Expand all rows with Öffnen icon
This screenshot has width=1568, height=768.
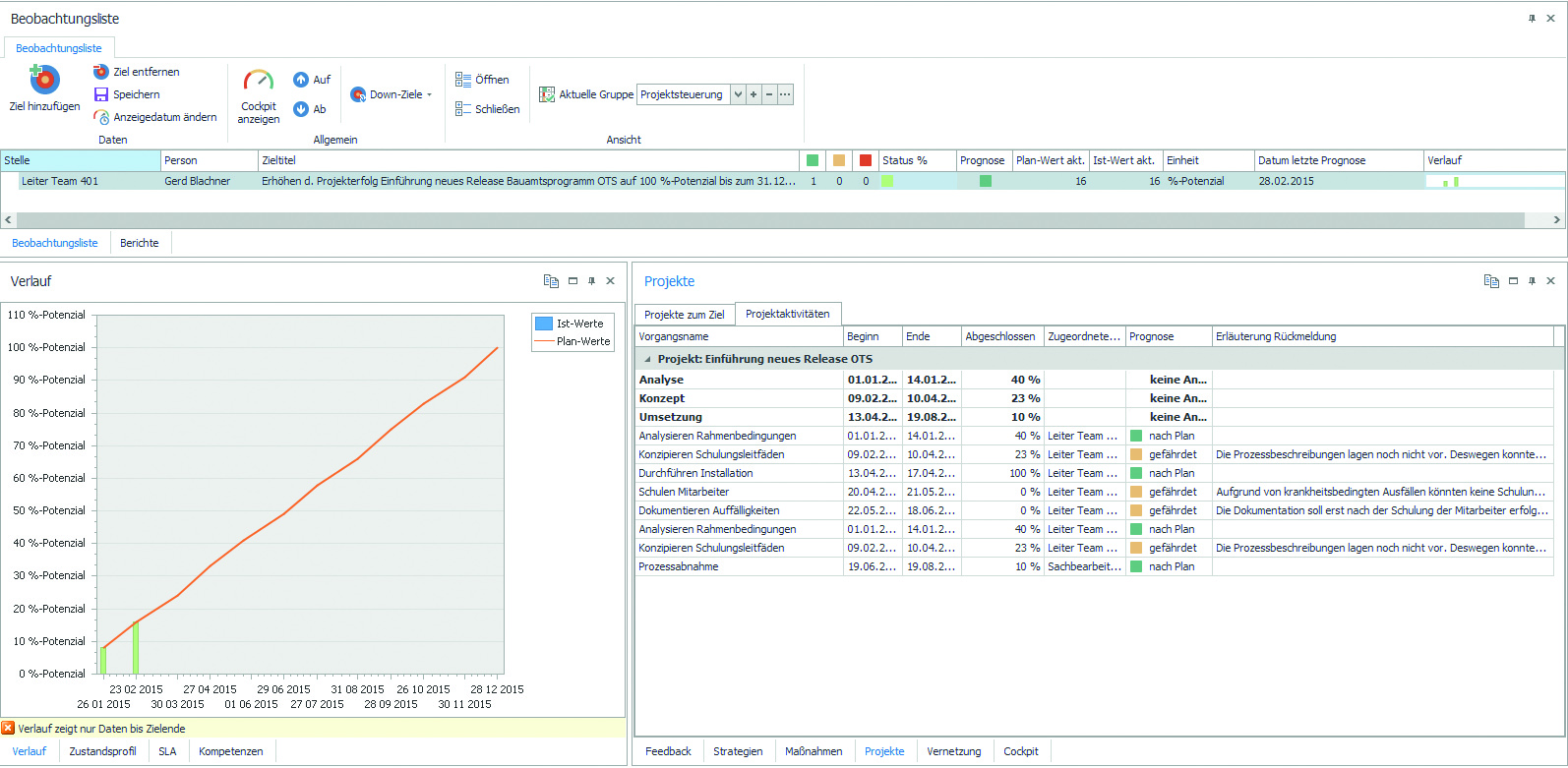[x=463, y=80]
